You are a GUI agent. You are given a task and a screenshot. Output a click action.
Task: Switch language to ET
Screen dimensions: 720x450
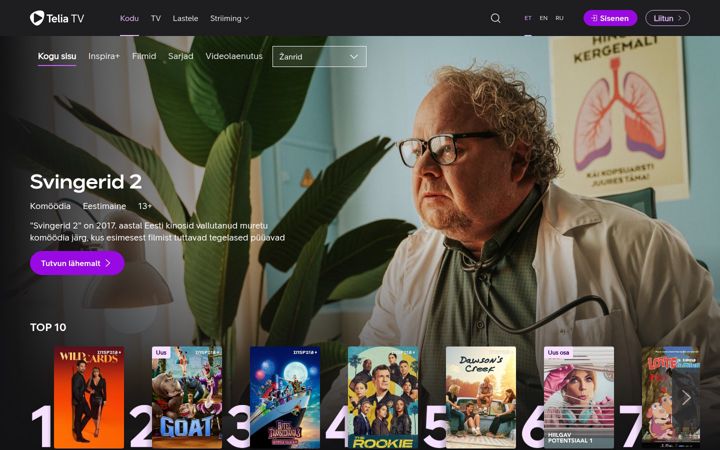pyautogui.click(x=528, y=18)
